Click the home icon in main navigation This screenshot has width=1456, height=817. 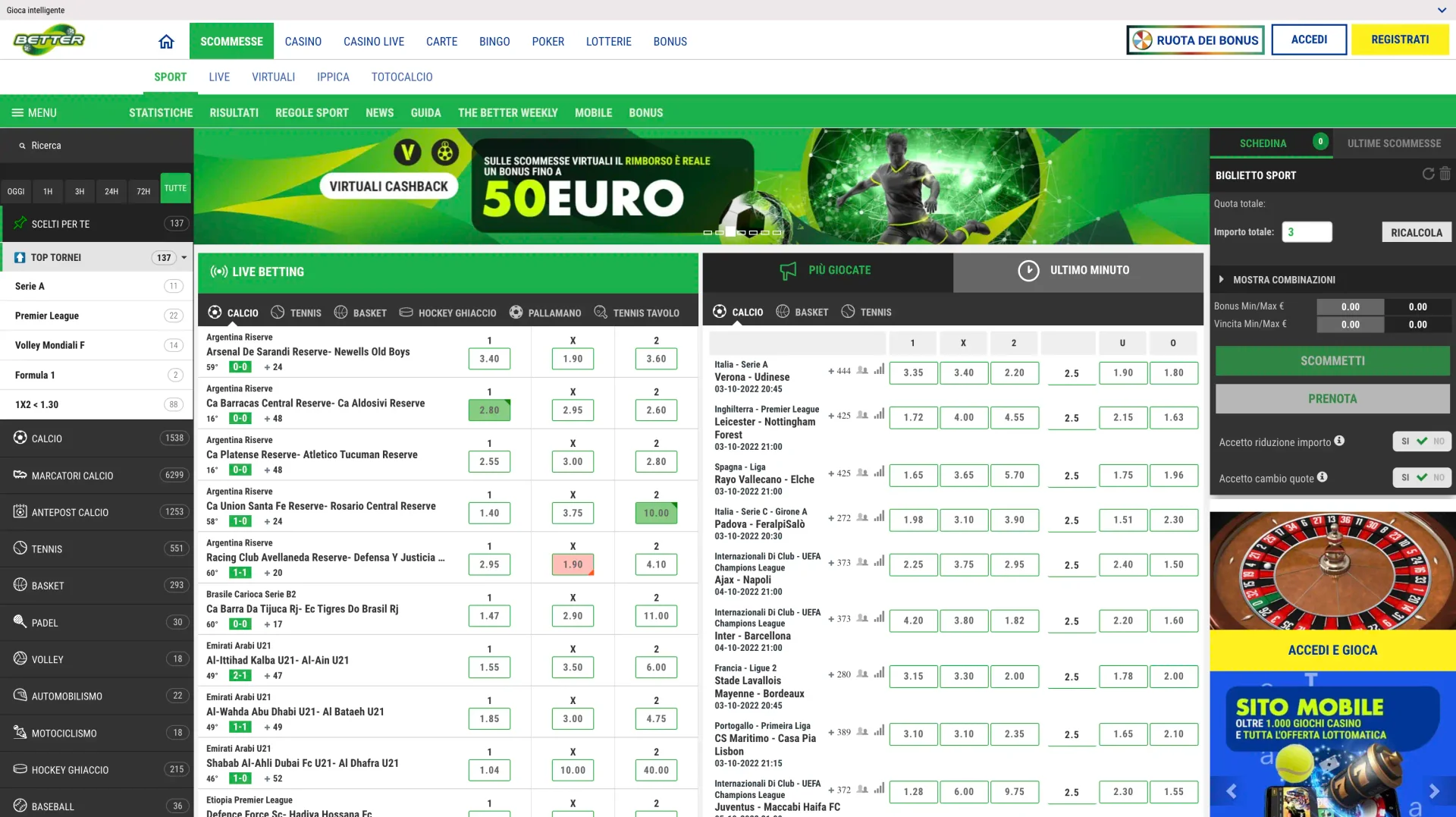[166, 42]
